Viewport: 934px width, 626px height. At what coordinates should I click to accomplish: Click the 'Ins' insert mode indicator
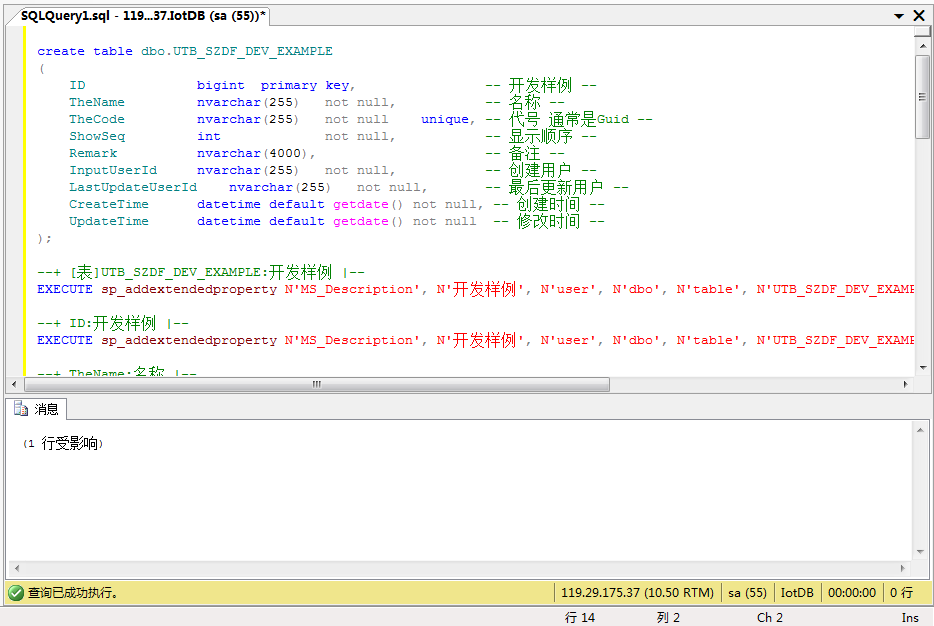coord(910,618)
